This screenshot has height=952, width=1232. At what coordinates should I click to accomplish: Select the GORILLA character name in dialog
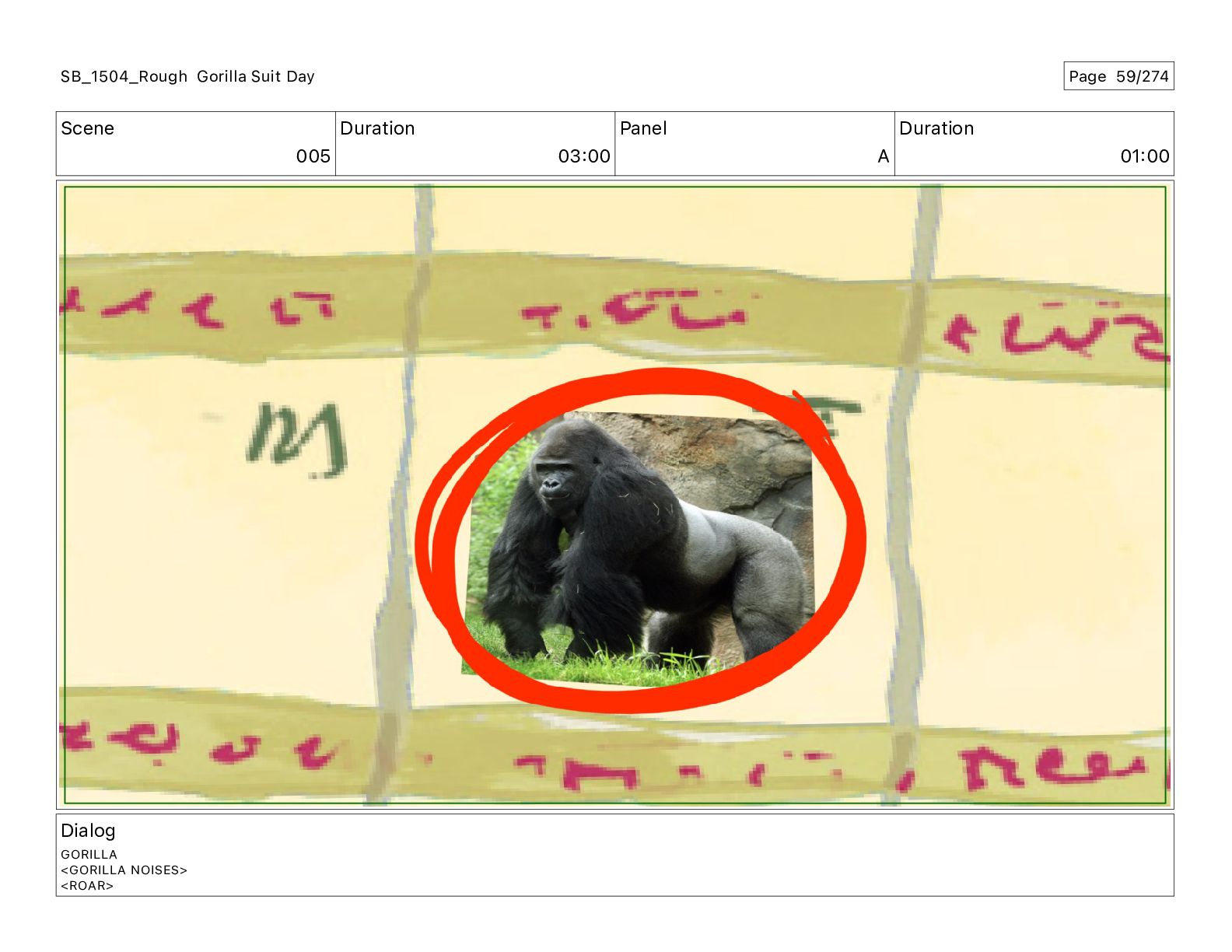89,854
